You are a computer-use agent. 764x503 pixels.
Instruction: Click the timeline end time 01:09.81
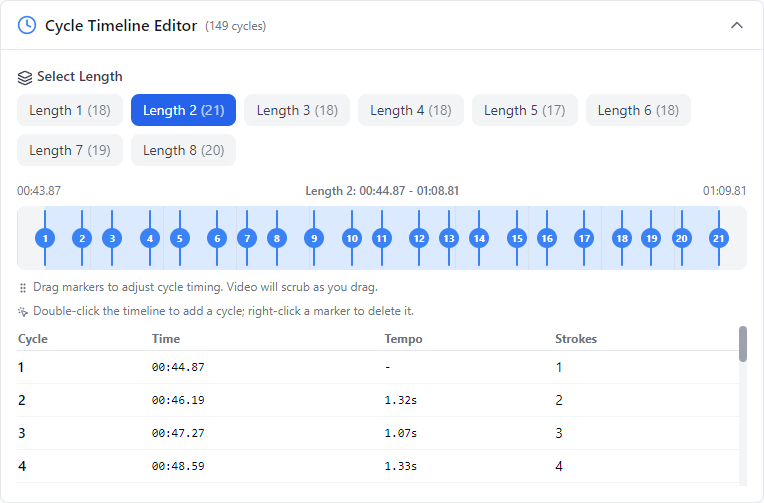click(725, 191)
